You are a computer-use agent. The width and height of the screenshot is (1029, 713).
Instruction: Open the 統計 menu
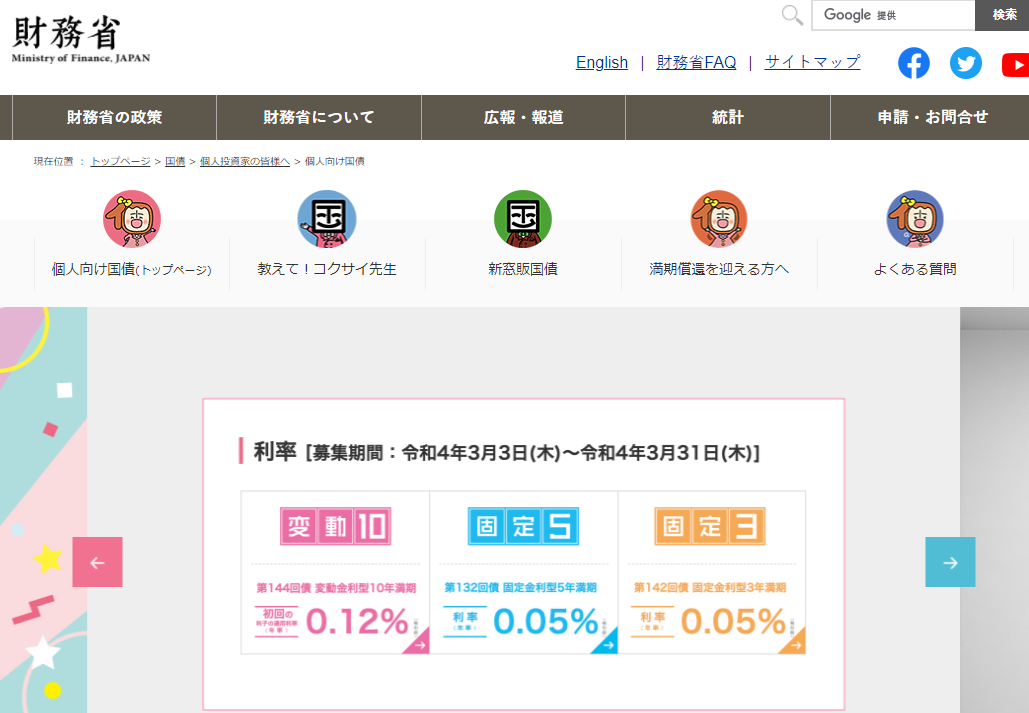728,118
